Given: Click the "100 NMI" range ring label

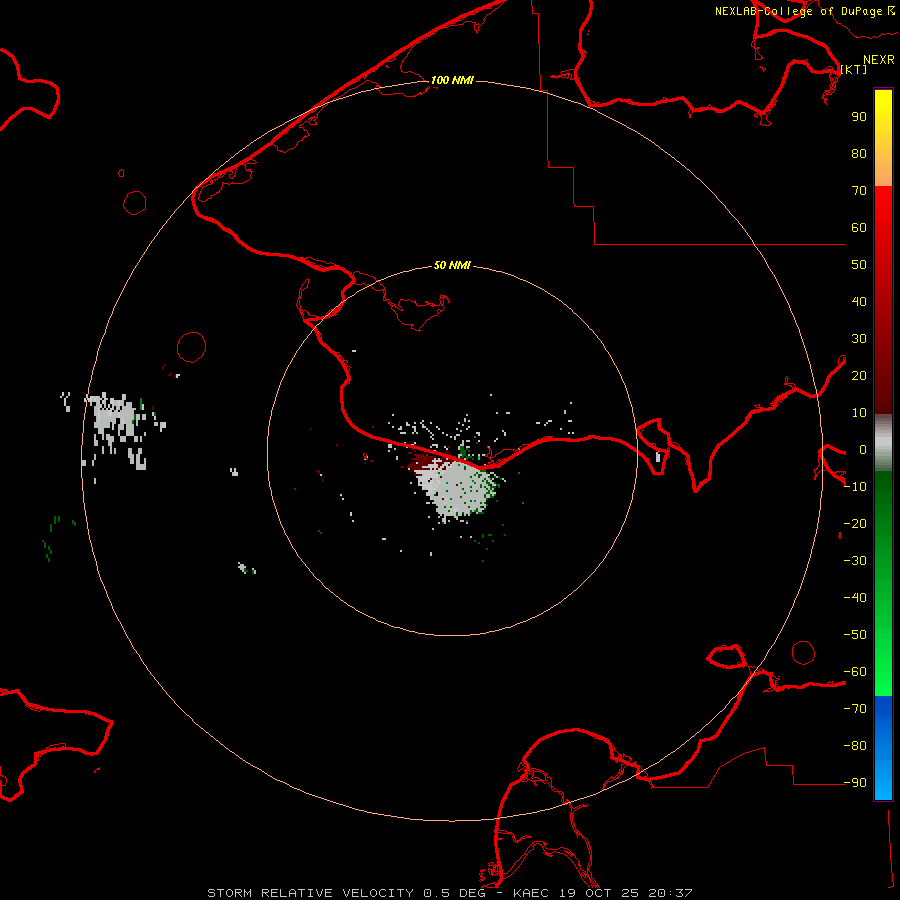Looking at the screenshot, I should point(452,80).
